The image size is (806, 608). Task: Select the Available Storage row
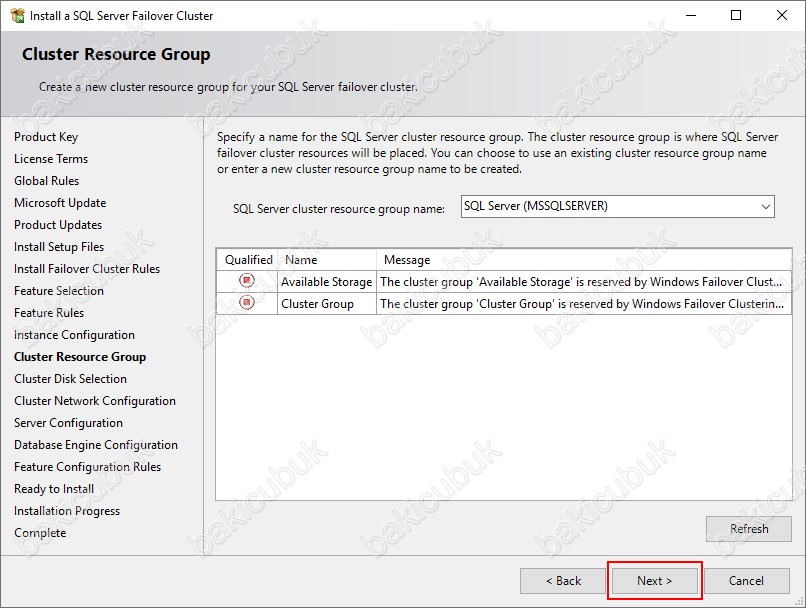(x=326, y=282)
